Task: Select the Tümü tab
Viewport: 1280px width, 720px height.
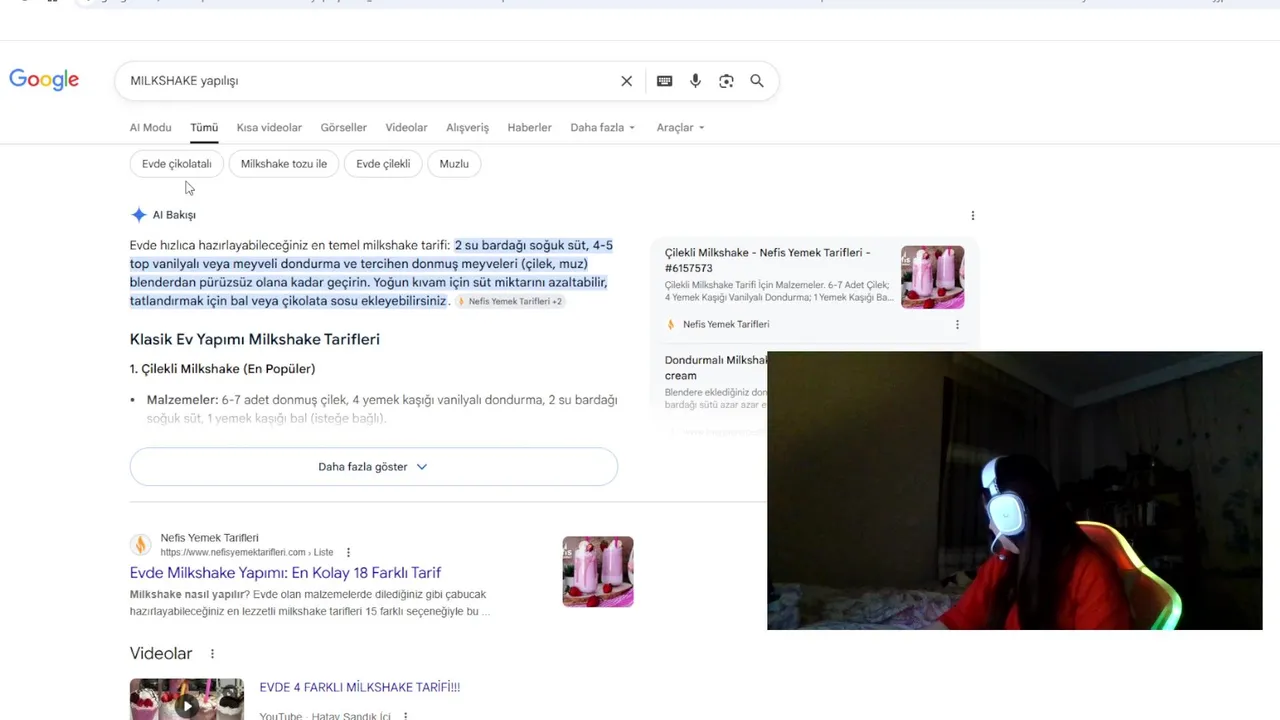Action: point(204,128)
